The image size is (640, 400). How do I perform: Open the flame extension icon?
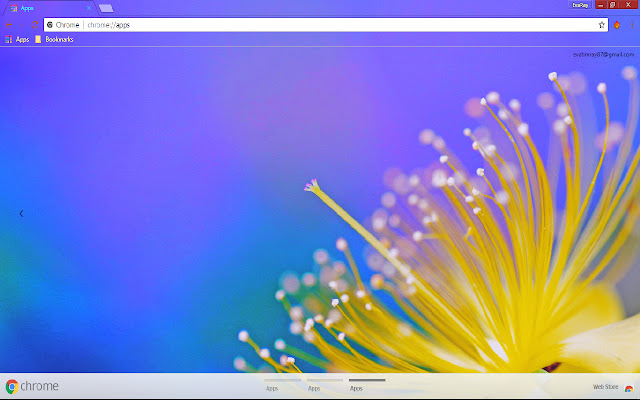click(x=617, y=25)
